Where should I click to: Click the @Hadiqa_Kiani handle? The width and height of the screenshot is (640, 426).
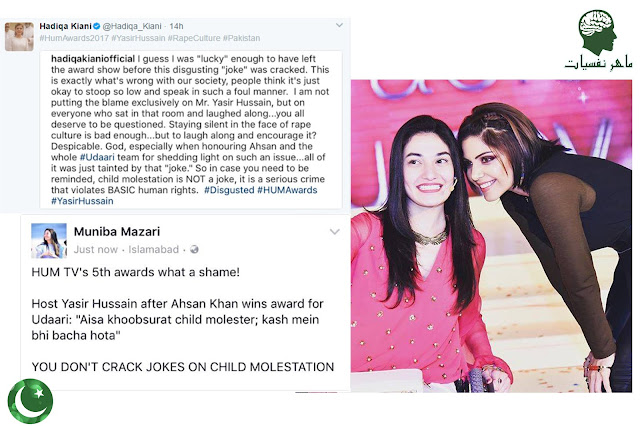pos(132,26)
